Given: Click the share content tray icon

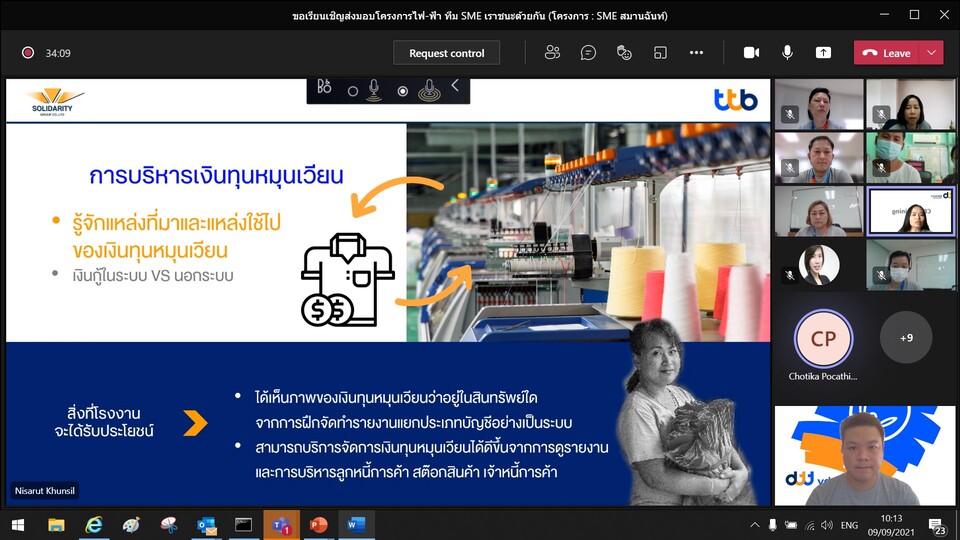Looking at the screenshot, I should pos(823,53).
